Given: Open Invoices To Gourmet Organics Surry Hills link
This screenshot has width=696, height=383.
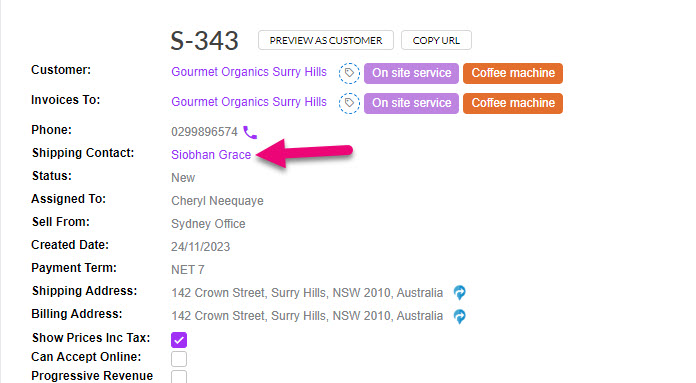Looking at the screenshot, I should (249, 102).
